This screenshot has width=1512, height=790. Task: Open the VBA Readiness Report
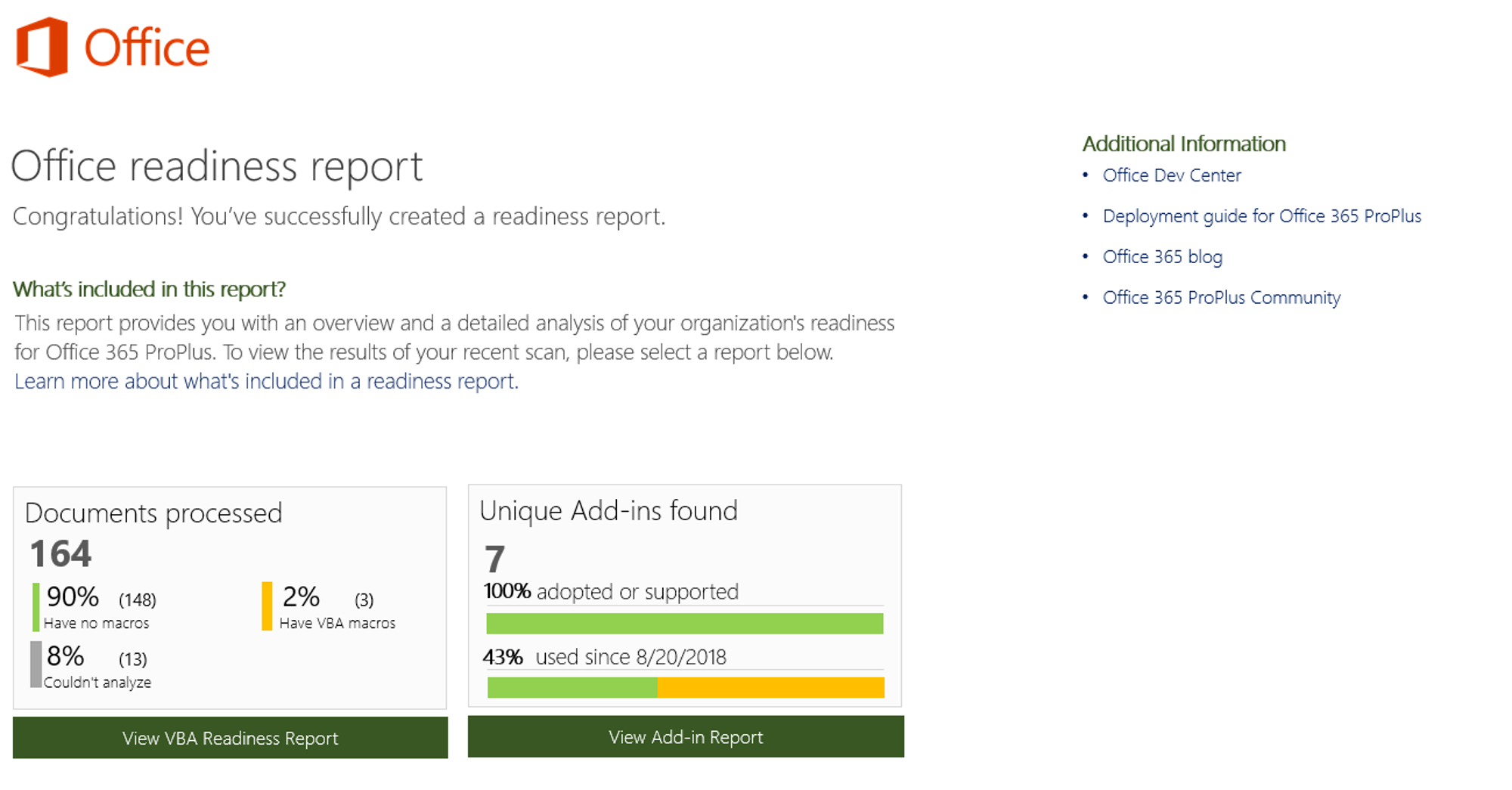[x=230, y=738]
